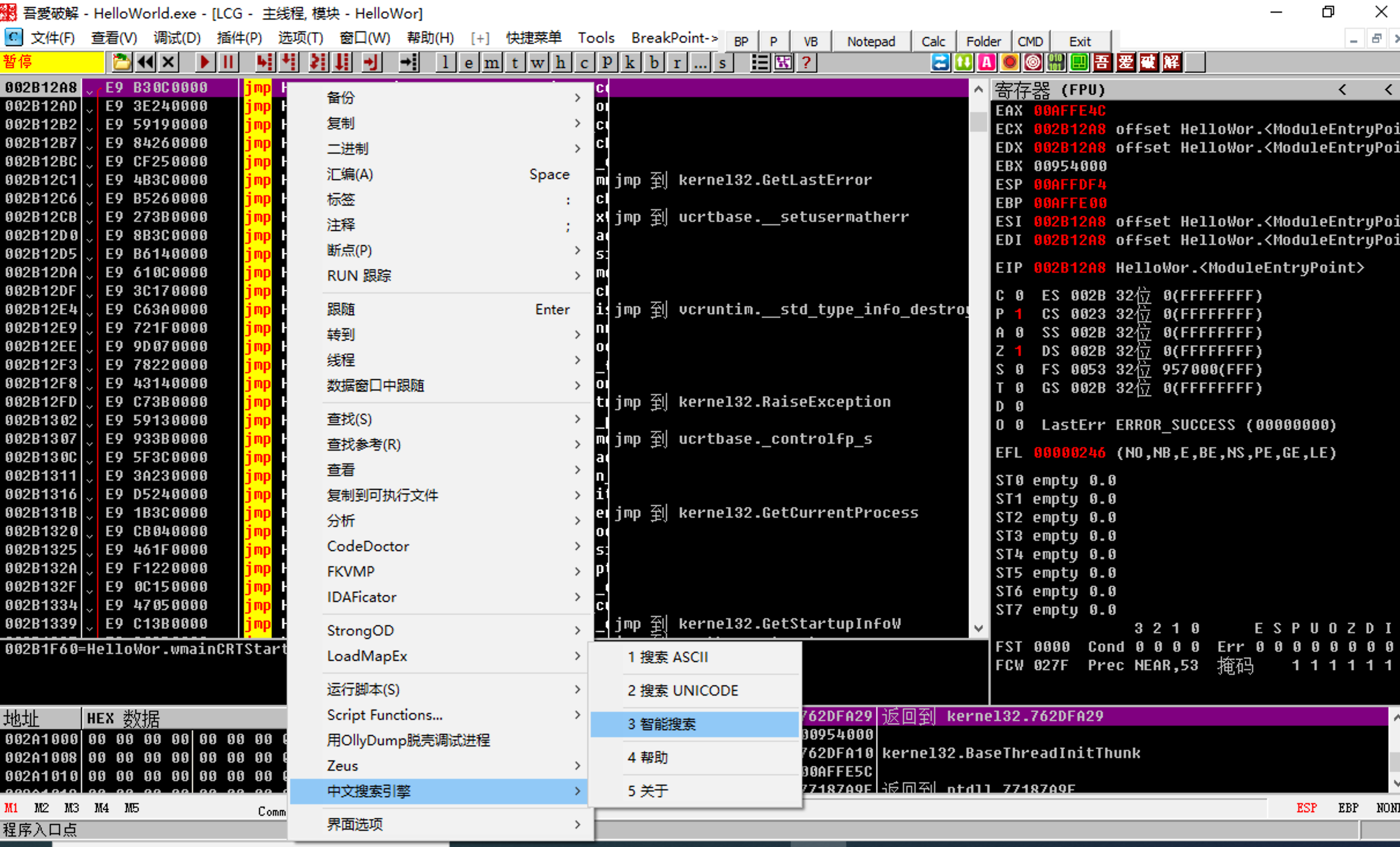The height and width of the screenshot is (847, 1400).
Task: Restart the program with the rewind icon
Action: coord(145,62)
